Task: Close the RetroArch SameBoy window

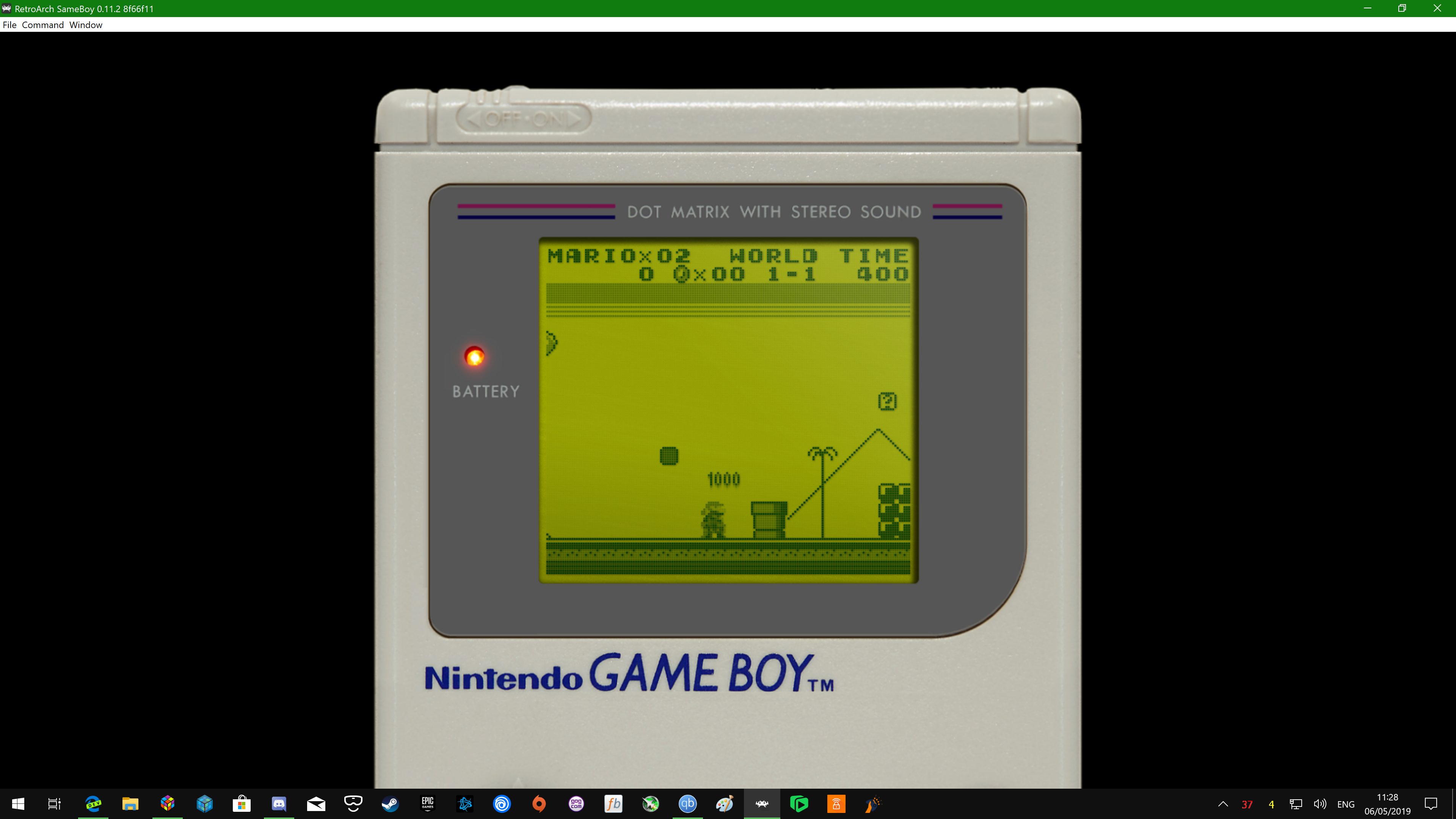Action: 1437,8
